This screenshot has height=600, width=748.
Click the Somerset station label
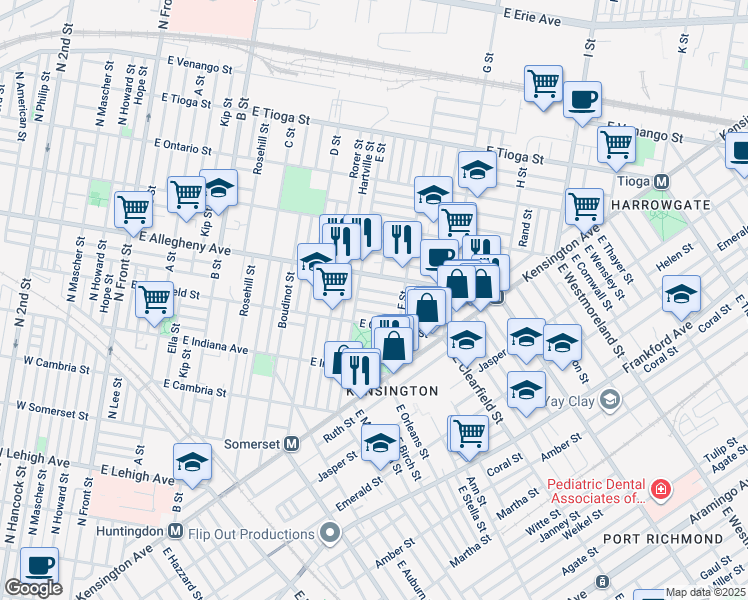[252, 444]
